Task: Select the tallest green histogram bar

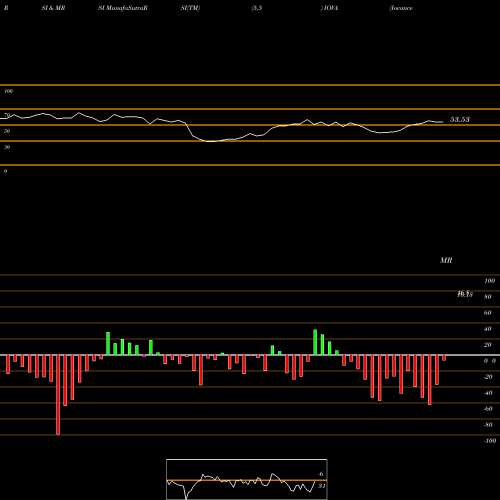Action: click(315, 342)
